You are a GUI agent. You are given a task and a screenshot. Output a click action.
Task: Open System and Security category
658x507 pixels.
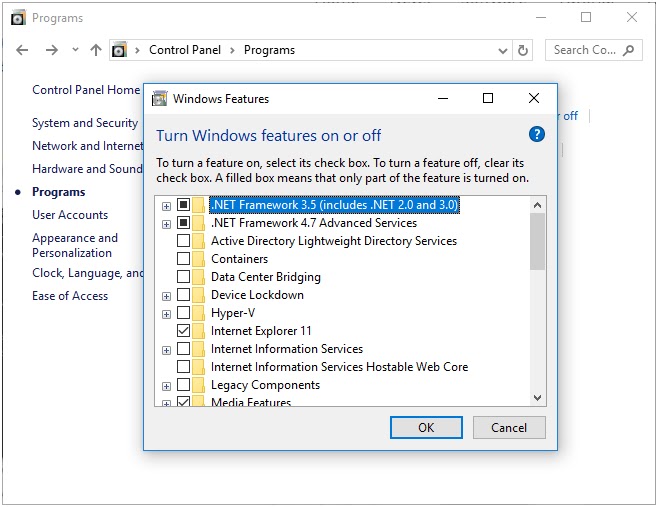pyautogui.click(x=85, y=123)
